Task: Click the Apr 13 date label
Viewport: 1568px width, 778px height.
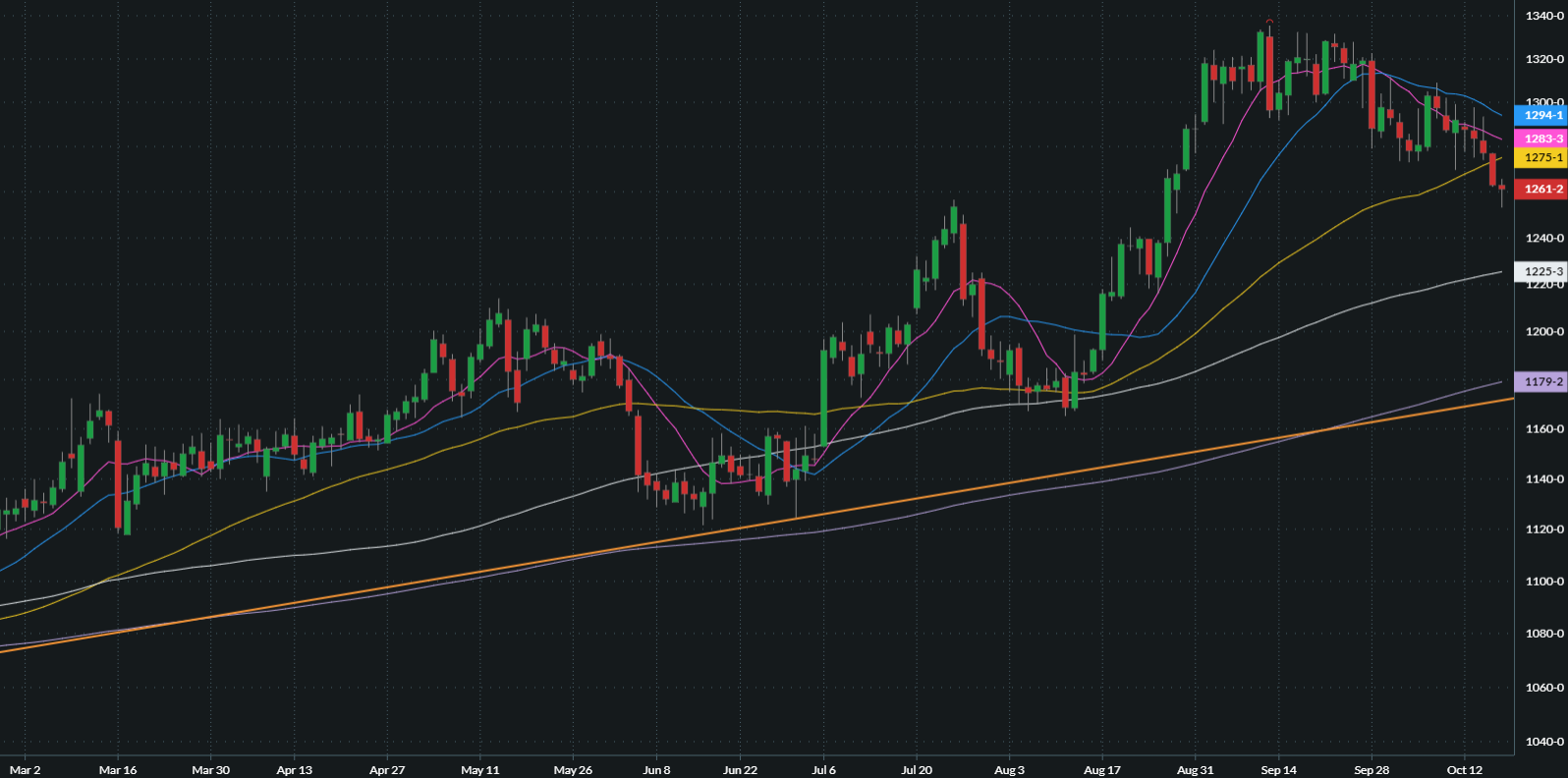Action: (294, 770)
